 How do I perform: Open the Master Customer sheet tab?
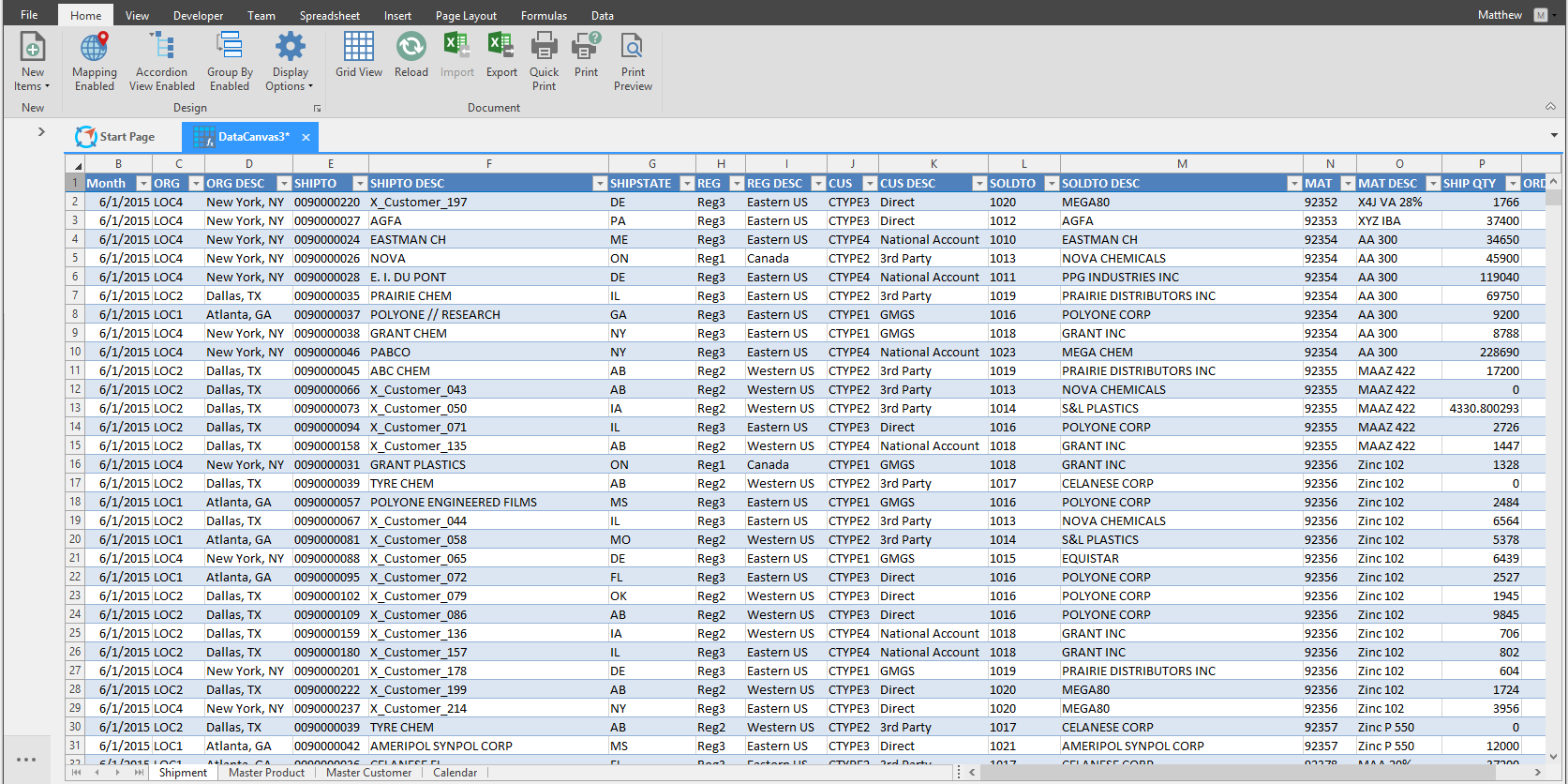pyautogui.click(x=368, y=773)
